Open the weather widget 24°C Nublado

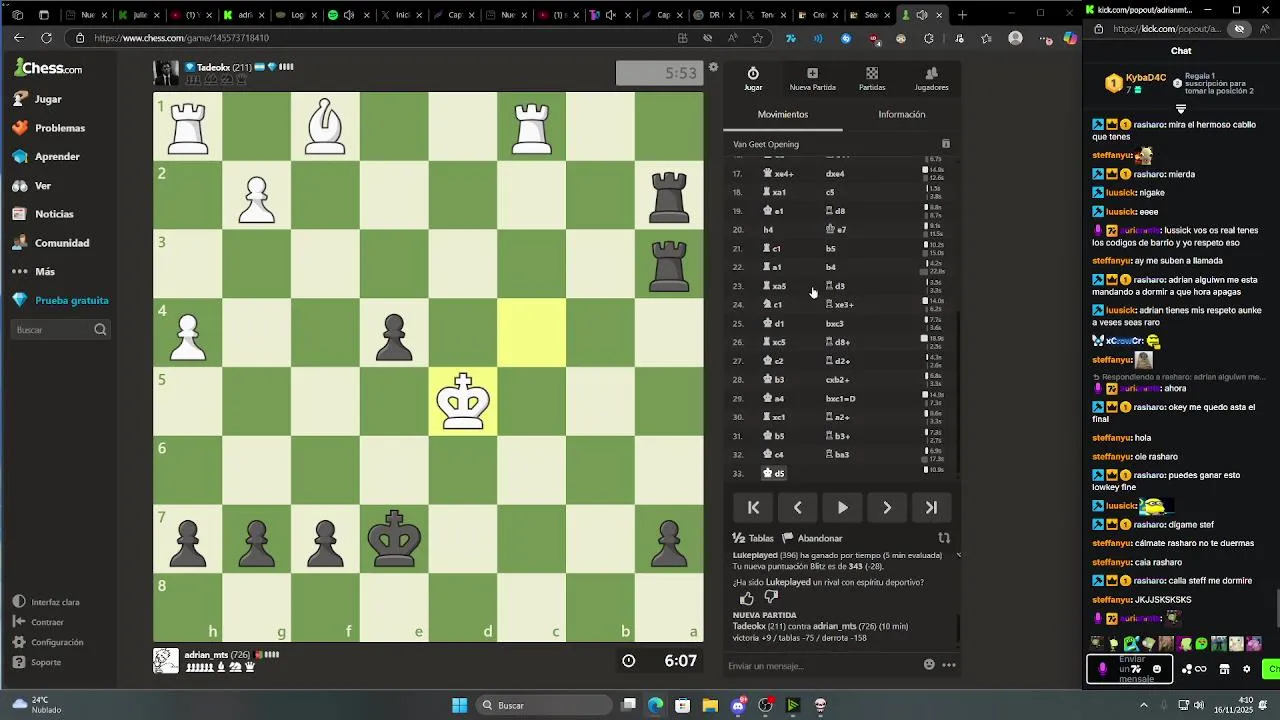click(x=36, y=705)
